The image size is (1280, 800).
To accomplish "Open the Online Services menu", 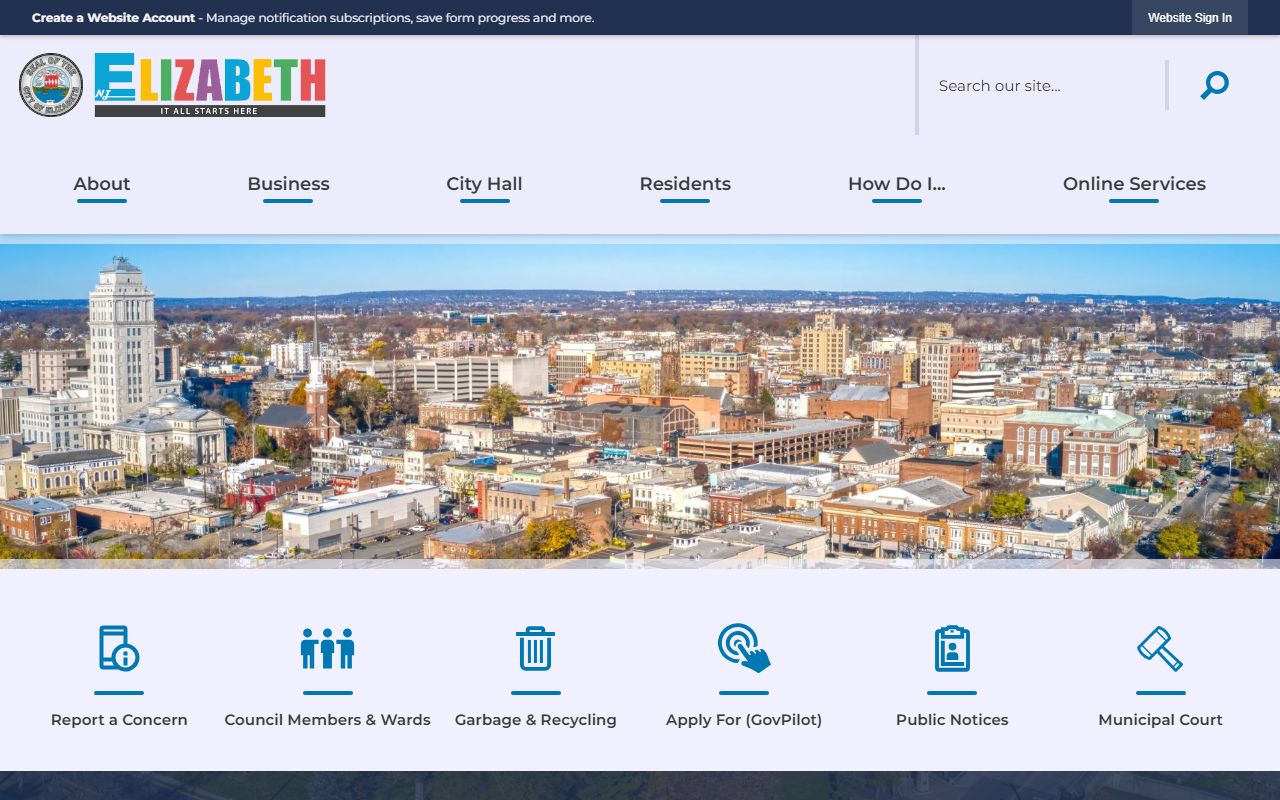I will 1134,184.
